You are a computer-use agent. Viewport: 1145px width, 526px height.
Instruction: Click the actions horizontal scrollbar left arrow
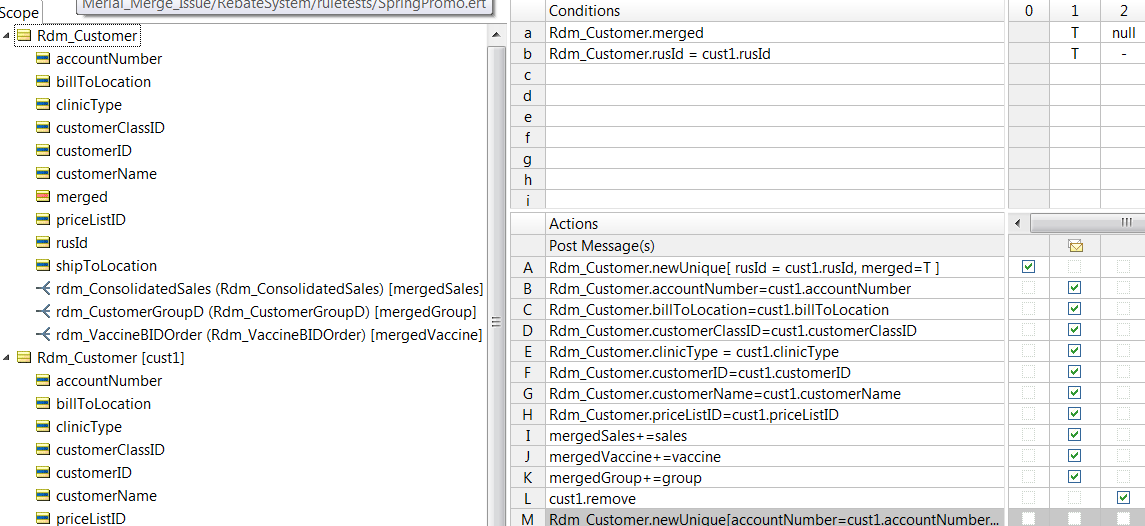(x=1019, y=223)
